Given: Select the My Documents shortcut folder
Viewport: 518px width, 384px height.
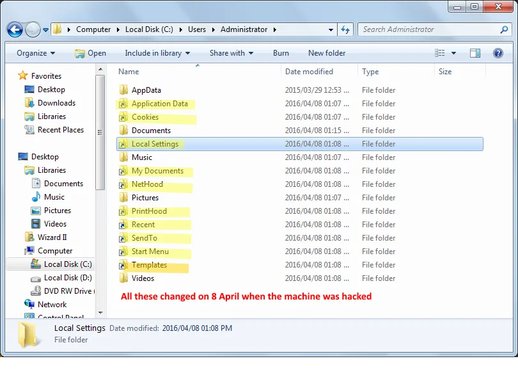Looking at the screenshot, I should (x=151, y=171).
